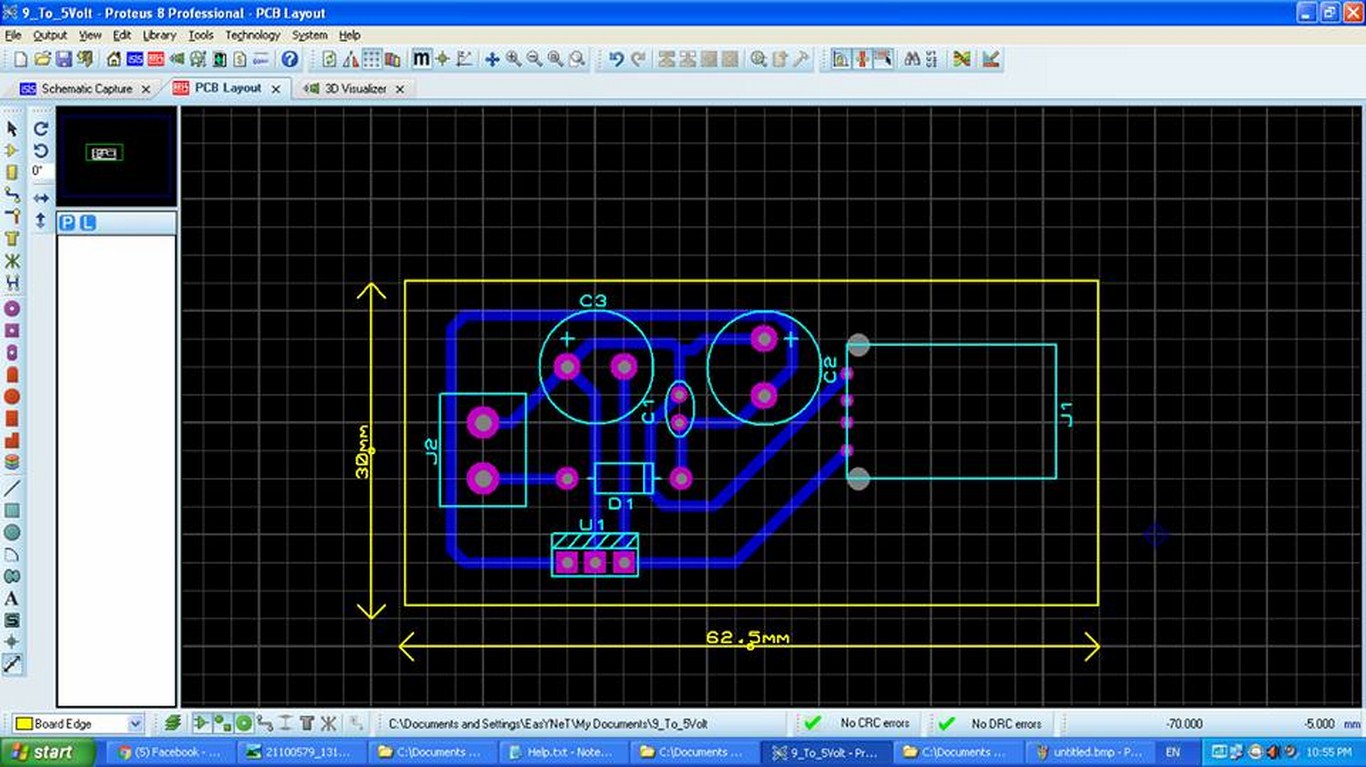Open the Home page icon
1366x767 pixels.
click(114, 59)
